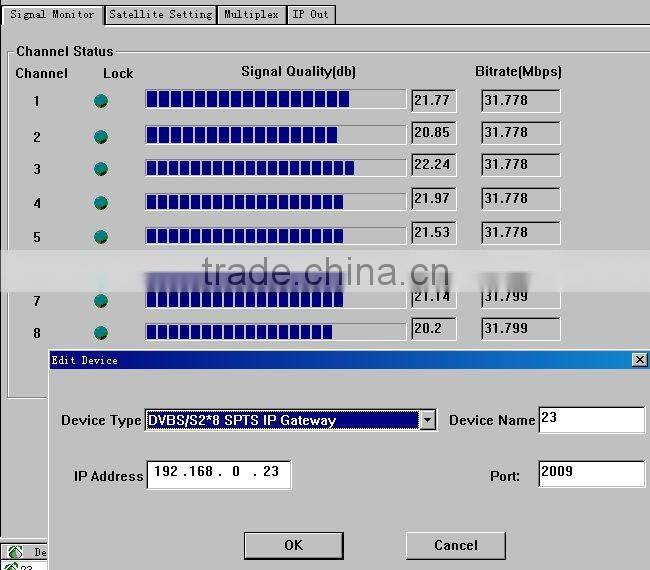Select signal quality value 20.2
The height and width of the screenshot is (570, 650).
(x=434, y=329)
